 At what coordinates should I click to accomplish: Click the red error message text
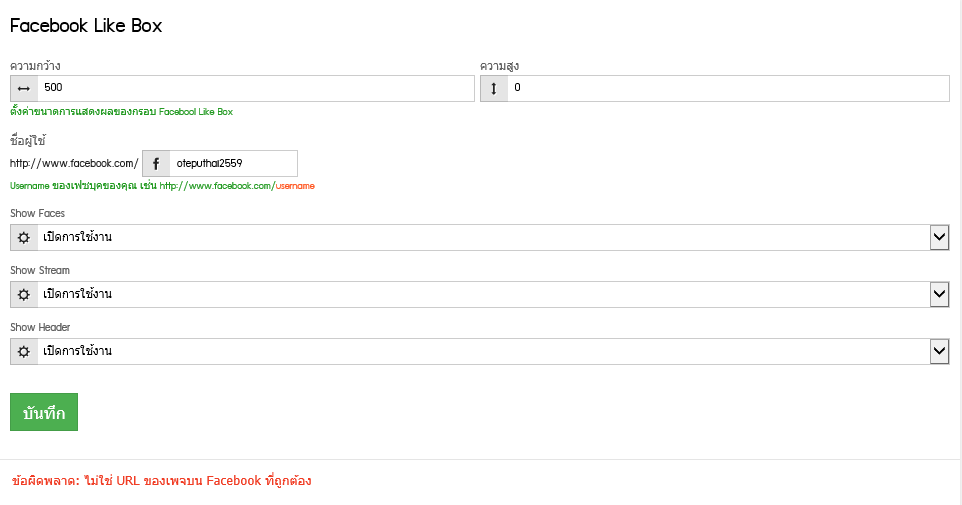click(161, 480)
